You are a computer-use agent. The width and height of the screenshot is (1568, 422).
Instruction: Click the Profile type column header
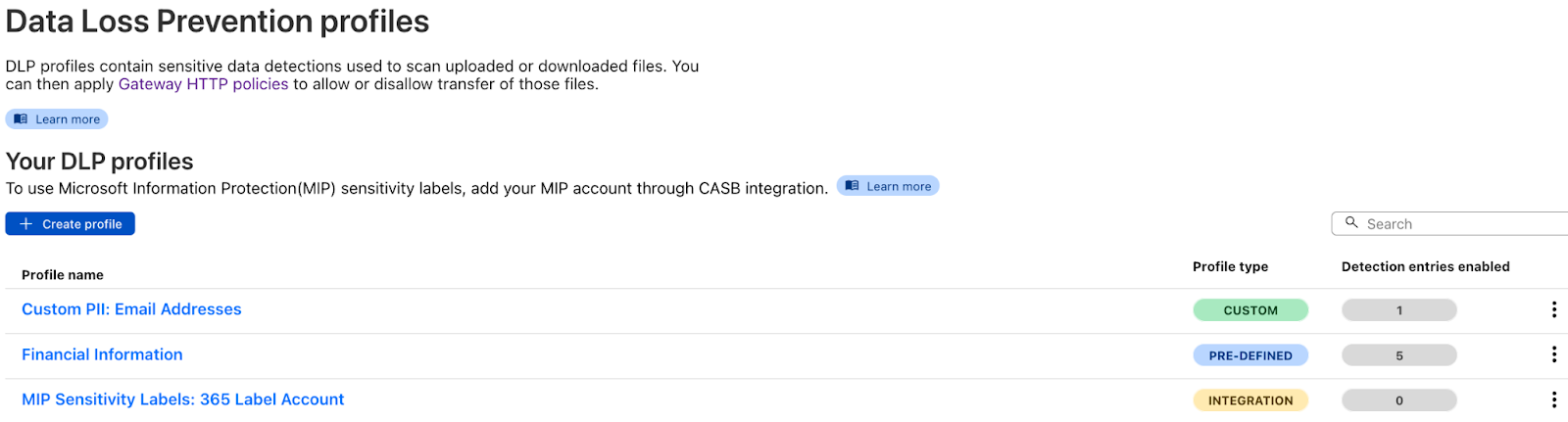pos(1230,266)
